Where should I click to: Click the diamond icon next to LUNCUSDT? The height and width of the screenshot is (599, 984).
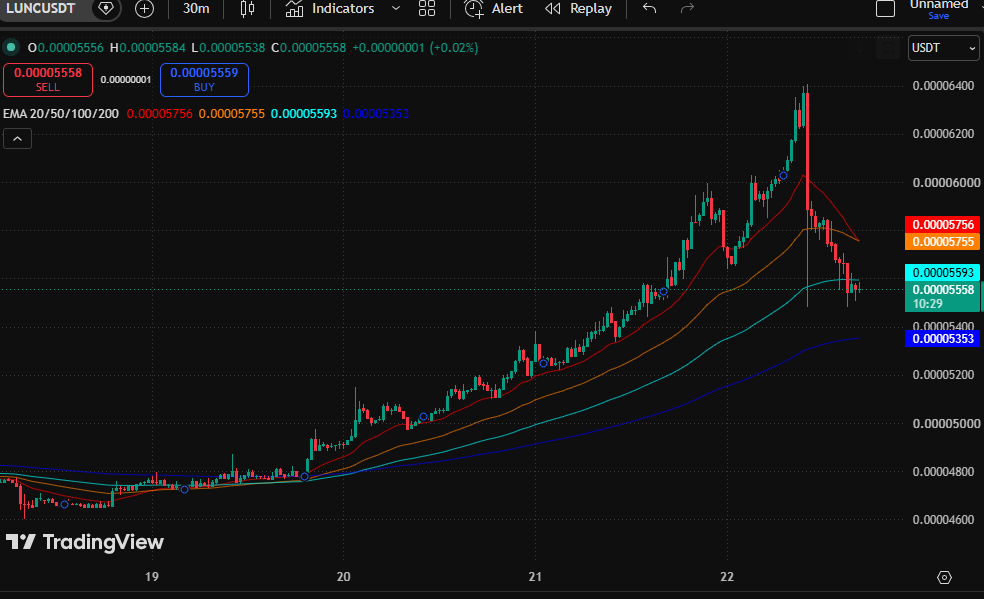(x=106, y=9)
